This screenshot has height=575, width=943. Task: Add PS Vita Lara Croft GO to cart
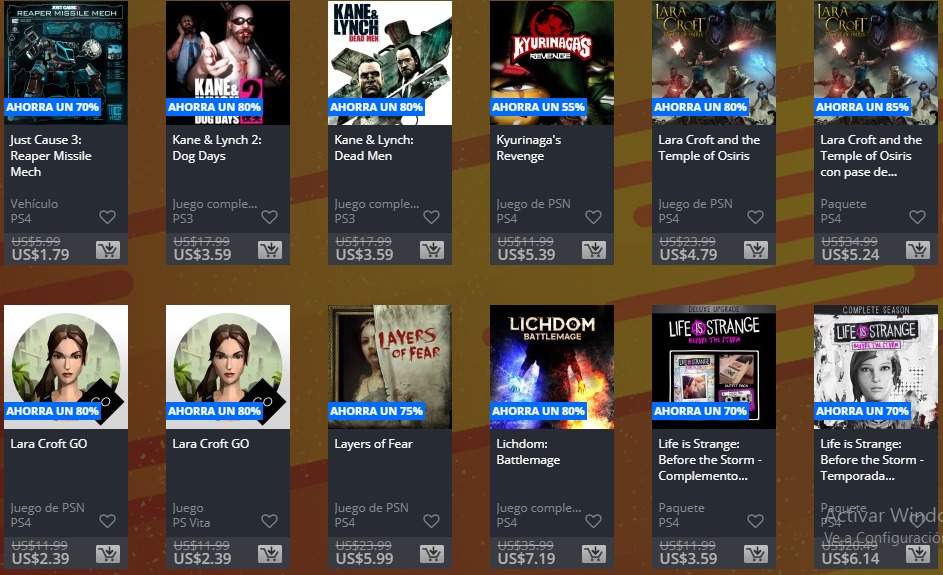[x=270, y=553]
